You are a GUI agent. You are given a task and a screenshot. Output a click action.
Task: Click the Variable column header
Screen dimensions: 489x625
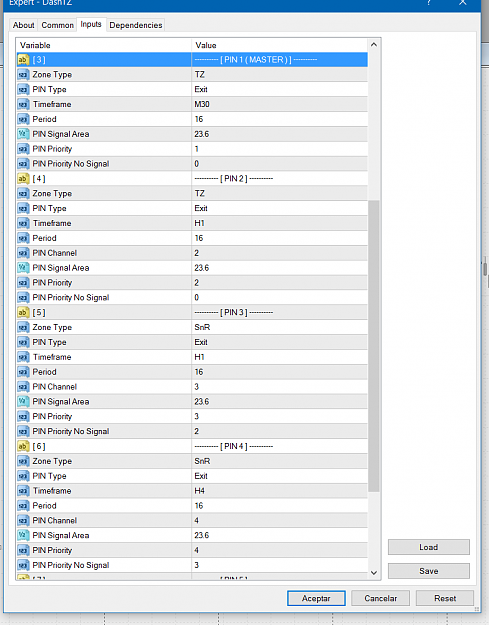point(104,45)
